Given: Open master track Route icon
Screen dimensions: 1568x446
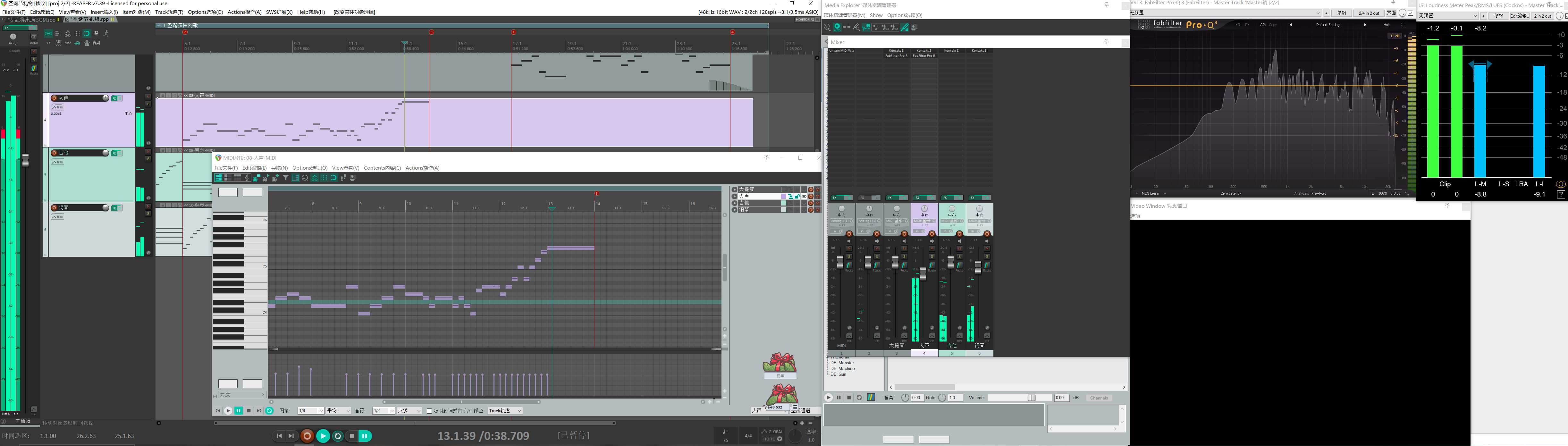Looking at the screenshot, I should click(34, 69).
